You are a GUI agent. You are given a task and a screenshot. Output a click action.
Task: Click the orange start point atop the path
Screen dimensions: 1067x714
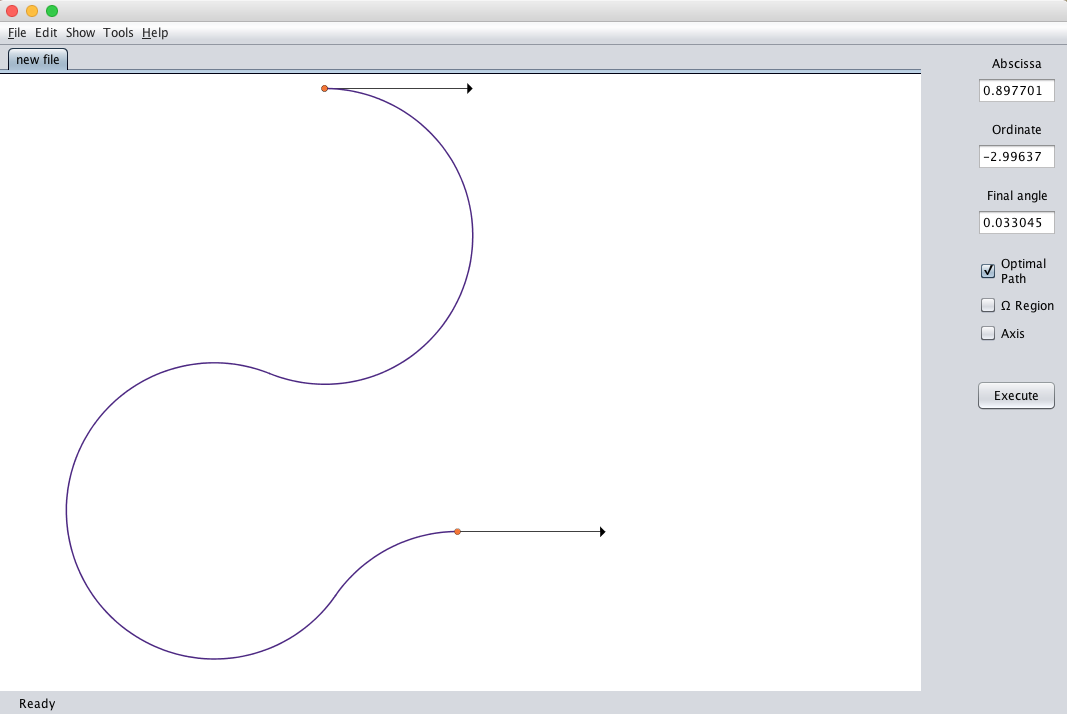pyautogui.click(x=325, y=89)
